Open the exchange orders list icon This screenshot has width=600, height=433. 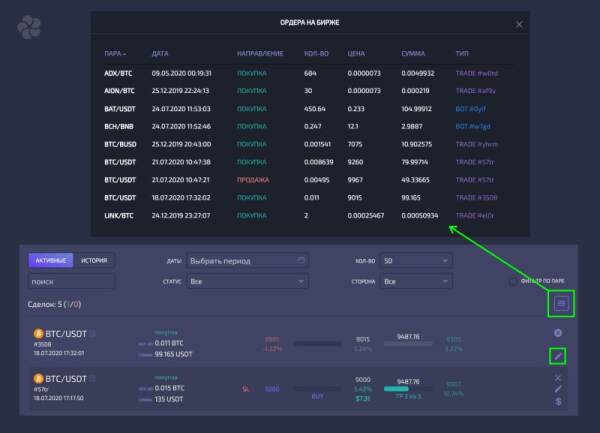point(561,302)
